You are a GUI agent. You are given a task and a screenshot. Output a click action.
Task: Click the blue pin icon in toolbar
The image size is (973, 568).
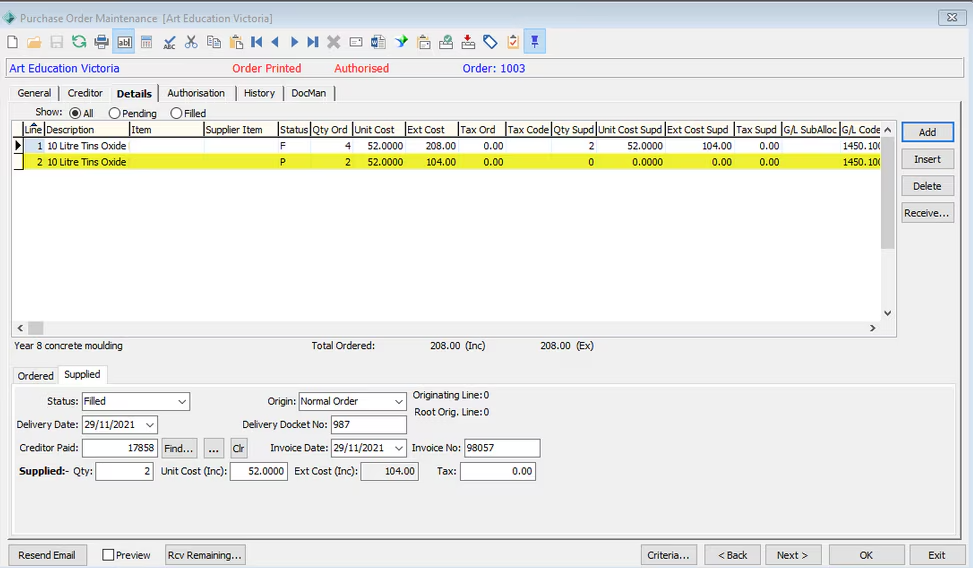click(535, 42)
